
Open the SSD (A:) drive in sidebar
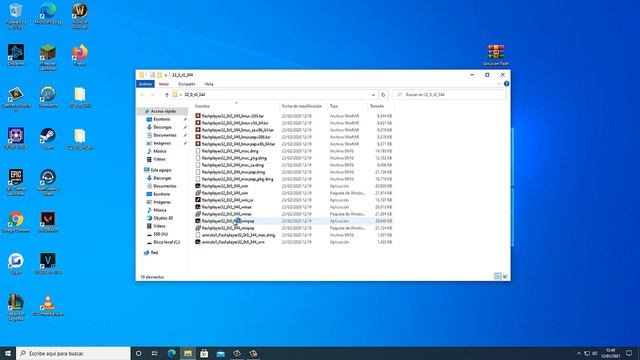coord(160,234)
